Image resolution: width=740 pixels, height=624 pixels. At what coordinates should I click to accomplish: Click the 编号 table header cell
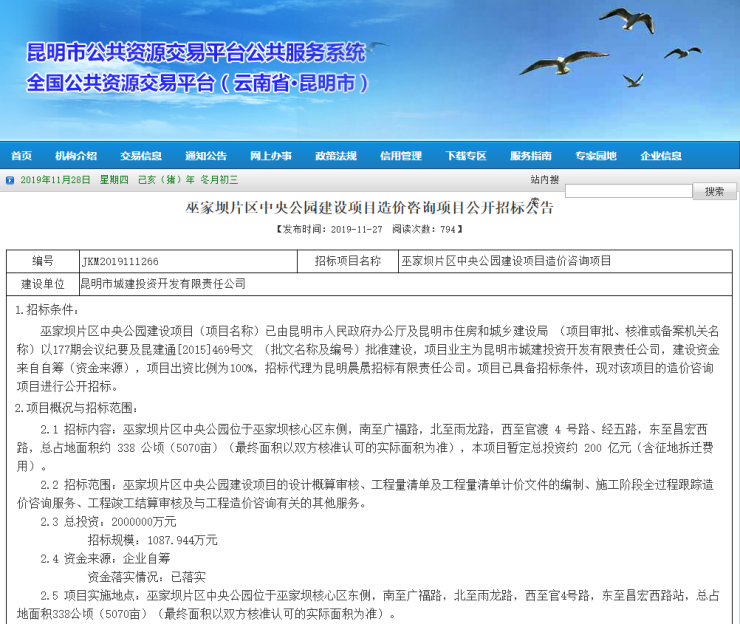[43, 261]
